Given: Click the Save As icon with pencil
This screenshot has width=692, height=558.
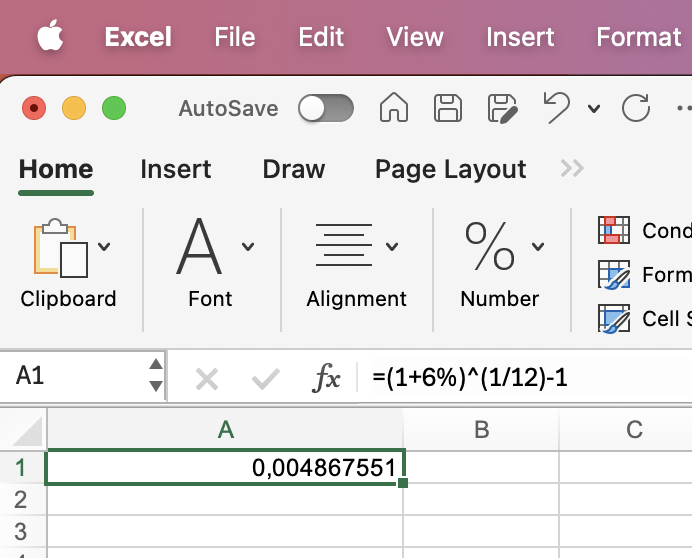Looking at the screenshot, I should click(502, 108).
